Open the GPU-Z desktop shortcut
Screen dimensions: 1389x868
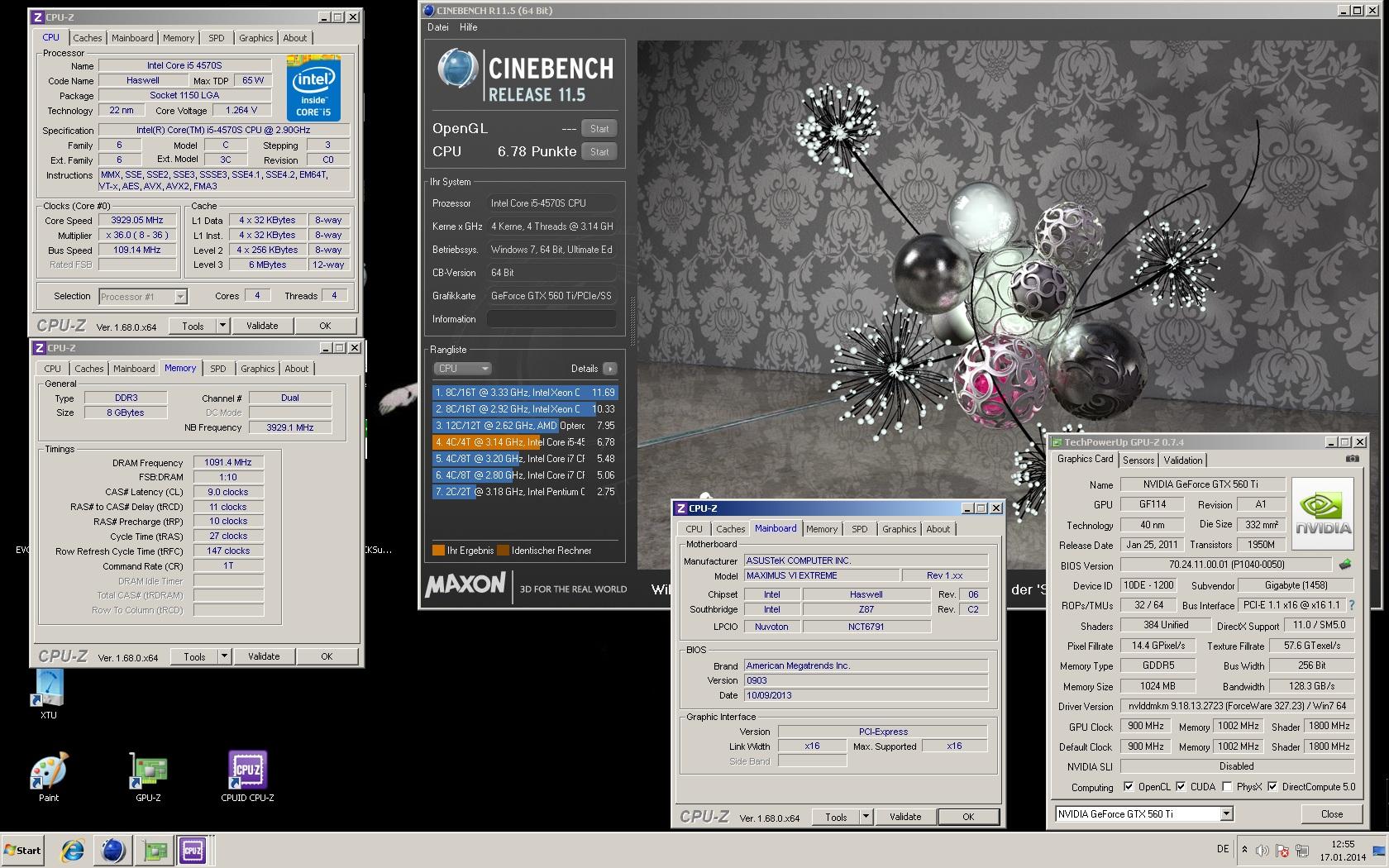tap(148, 777)
